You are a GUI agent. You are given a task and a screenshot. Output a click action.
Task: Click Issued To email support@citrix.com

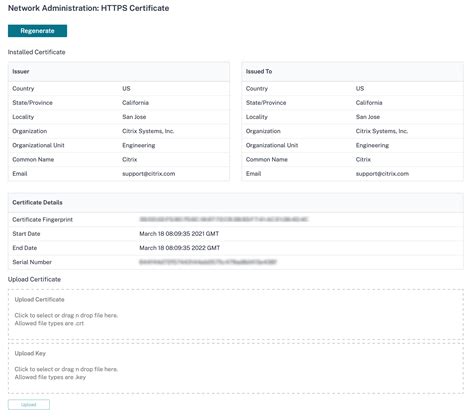[382, 174]
